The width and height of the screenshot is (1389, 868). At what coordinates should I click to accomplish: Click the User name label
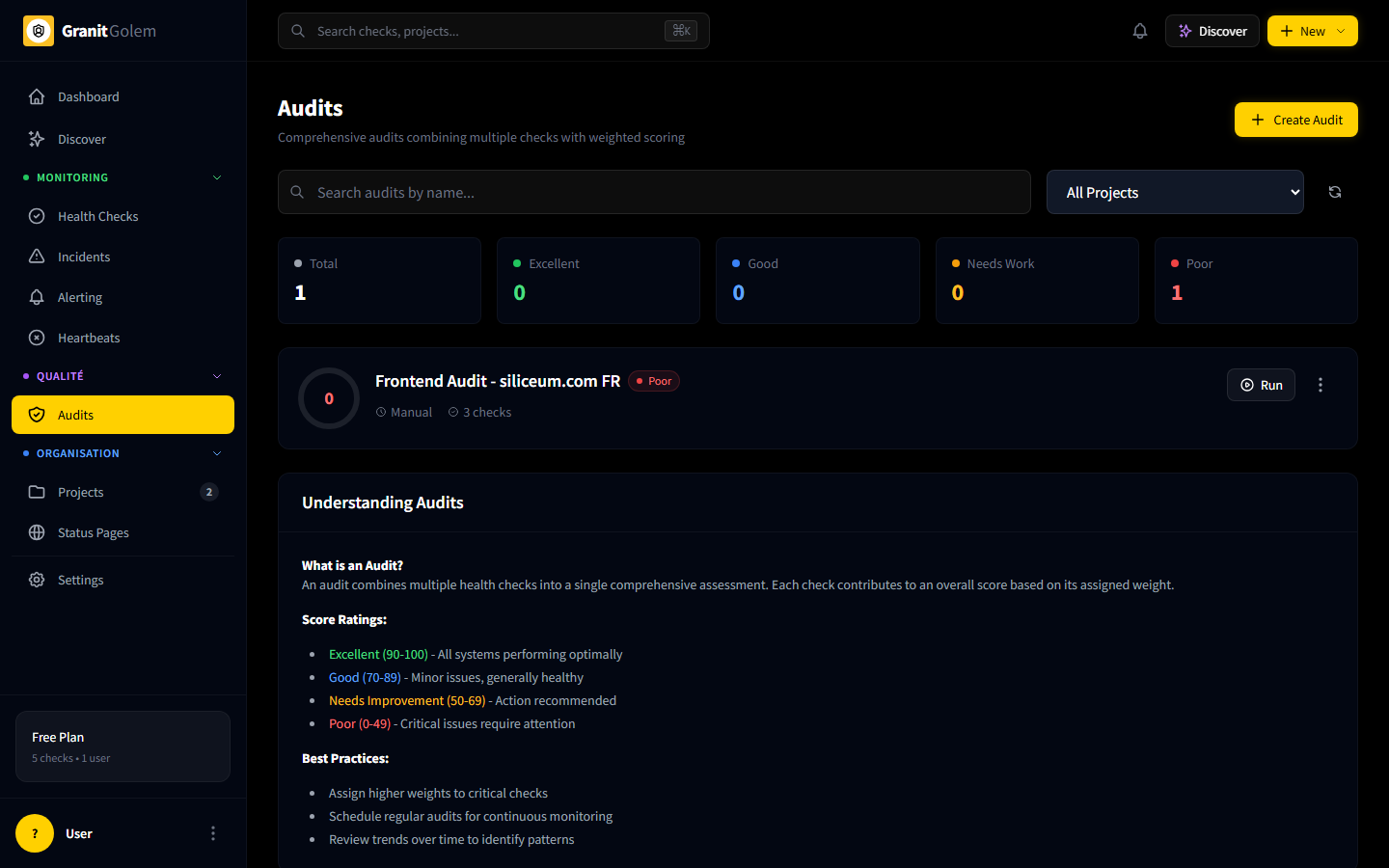pos(79,833)
